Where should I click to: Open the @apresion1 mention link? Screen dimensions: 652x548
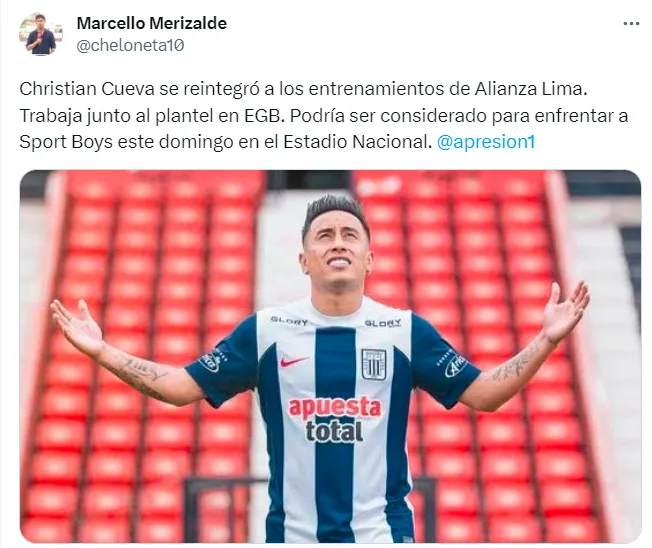(x=486, y=142)
